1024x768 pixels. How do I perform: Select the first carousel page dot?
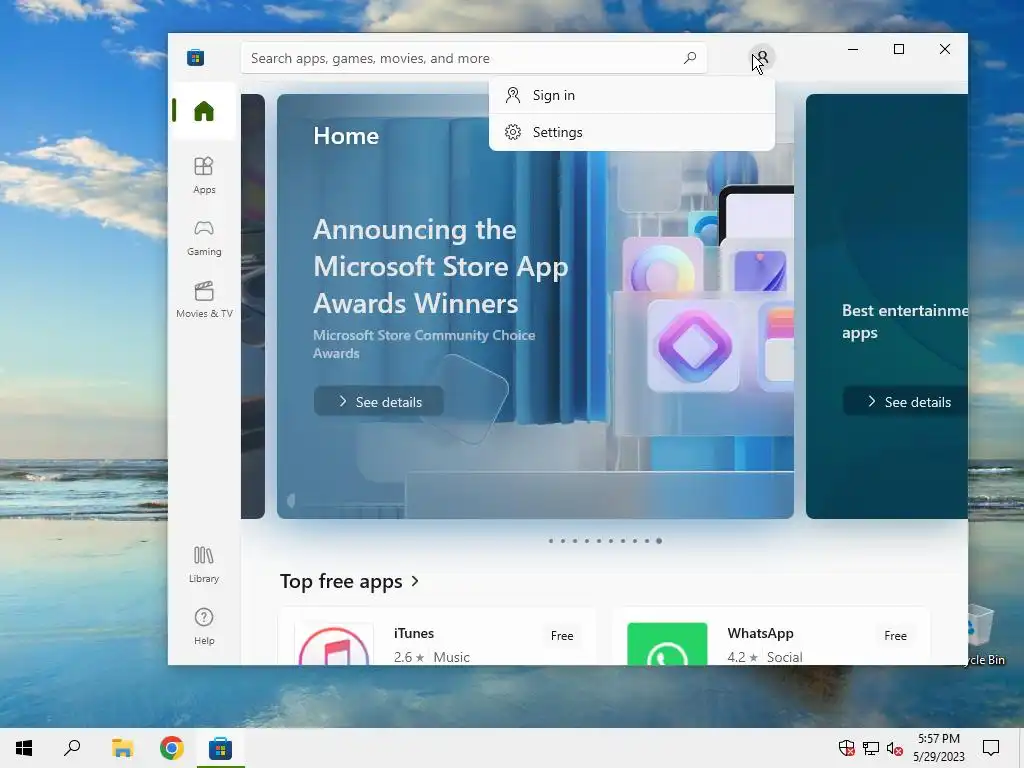click(551, 541)
